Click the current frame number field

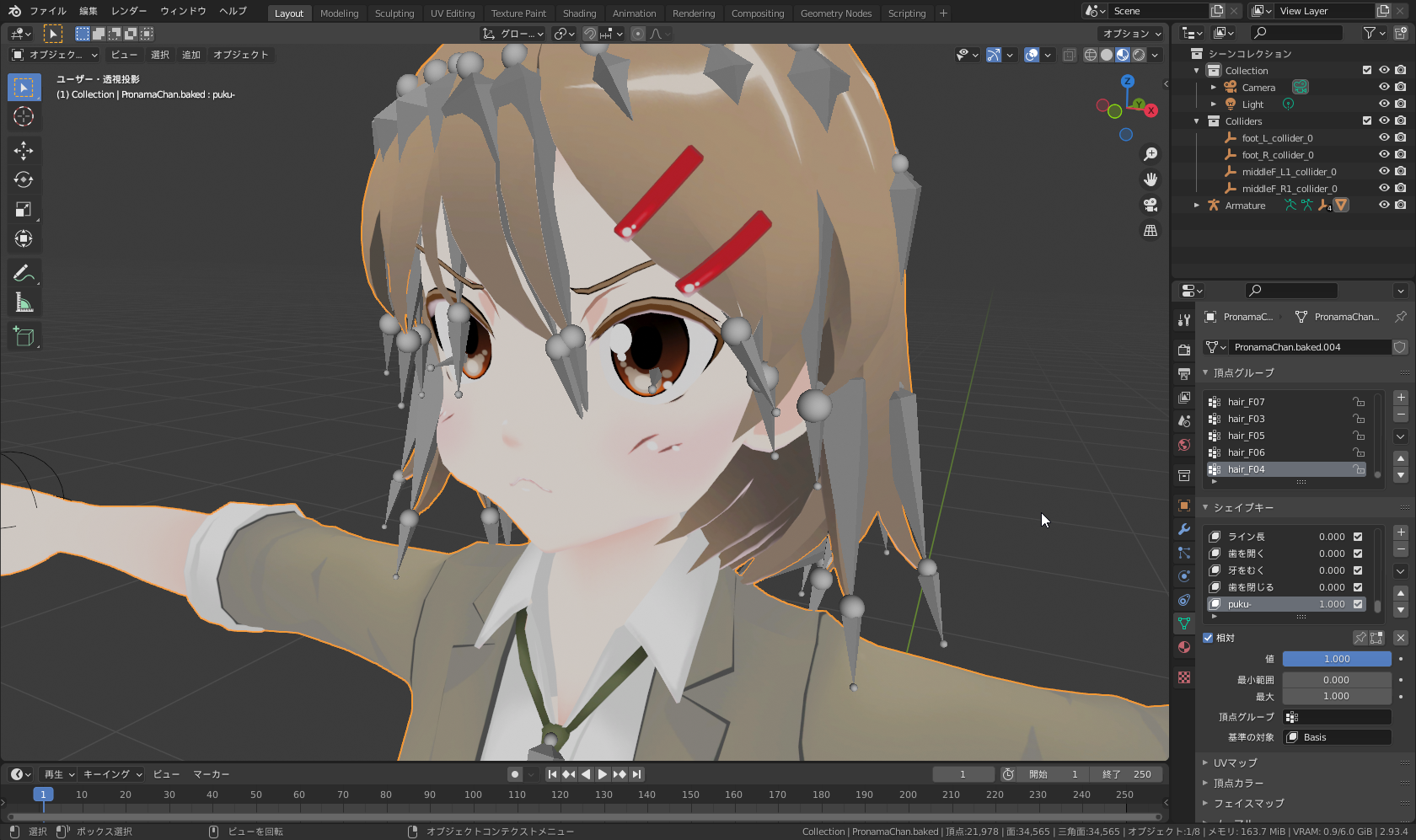point(963,774)
